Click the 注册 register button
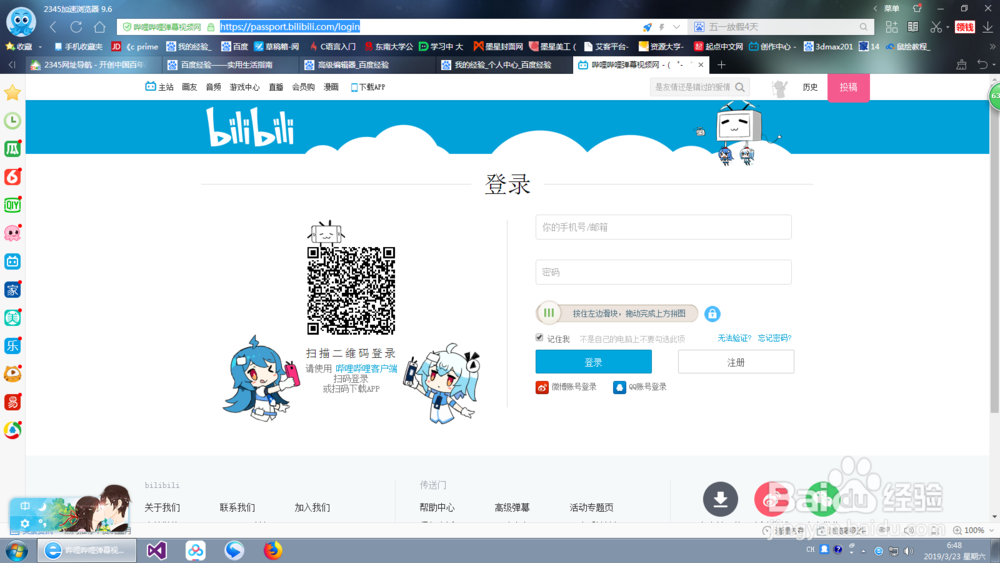Screen dimensions: 1000x563 click(x=736, y=362)
